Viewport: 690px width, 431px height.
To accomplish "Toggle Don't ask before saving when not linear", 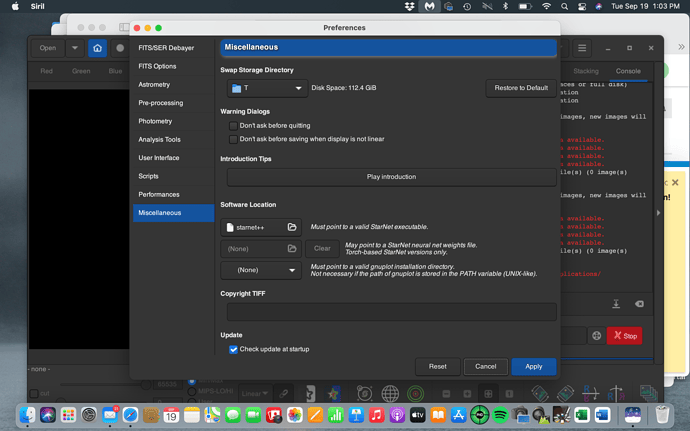I will point(233,139).
